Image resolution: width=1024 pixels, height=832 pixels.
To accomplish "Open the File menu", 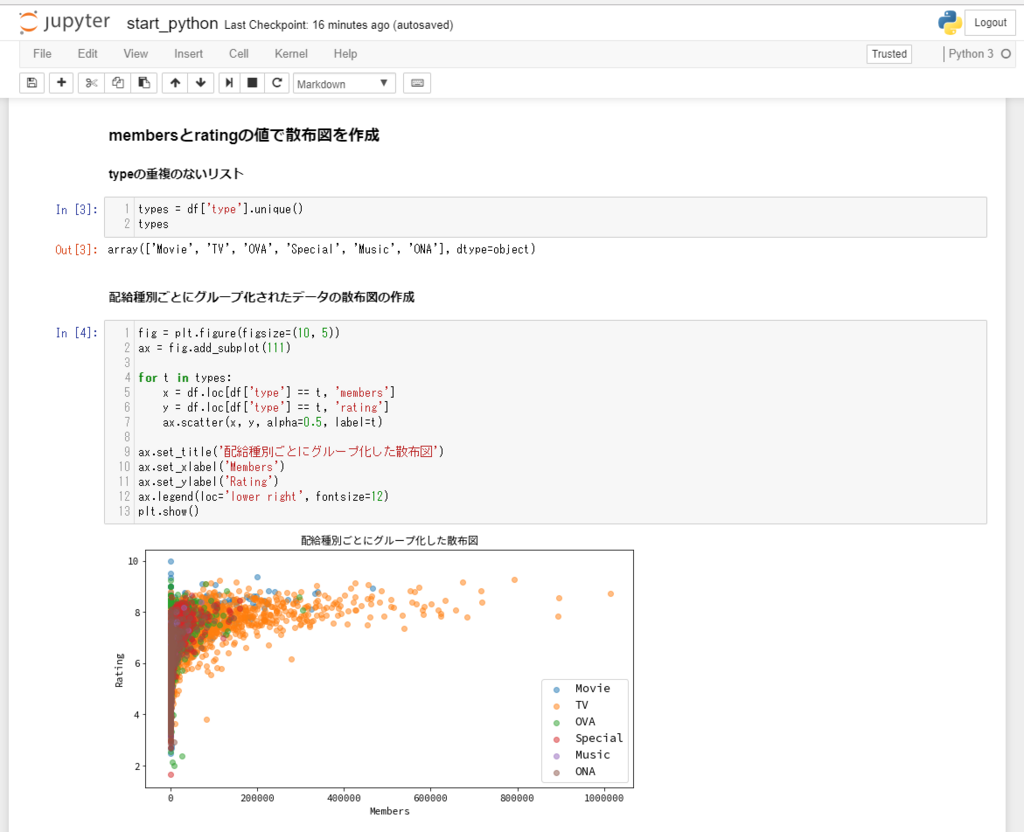I will pos(42,54).
